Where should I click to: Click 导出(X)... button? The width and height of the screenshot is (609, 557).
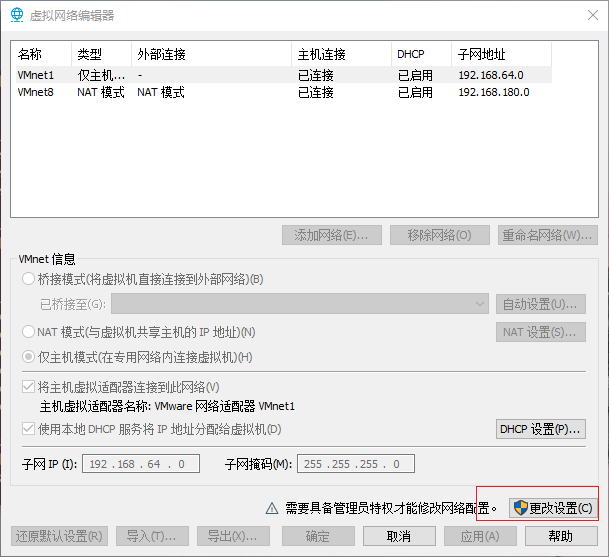[x=233, y=536]
